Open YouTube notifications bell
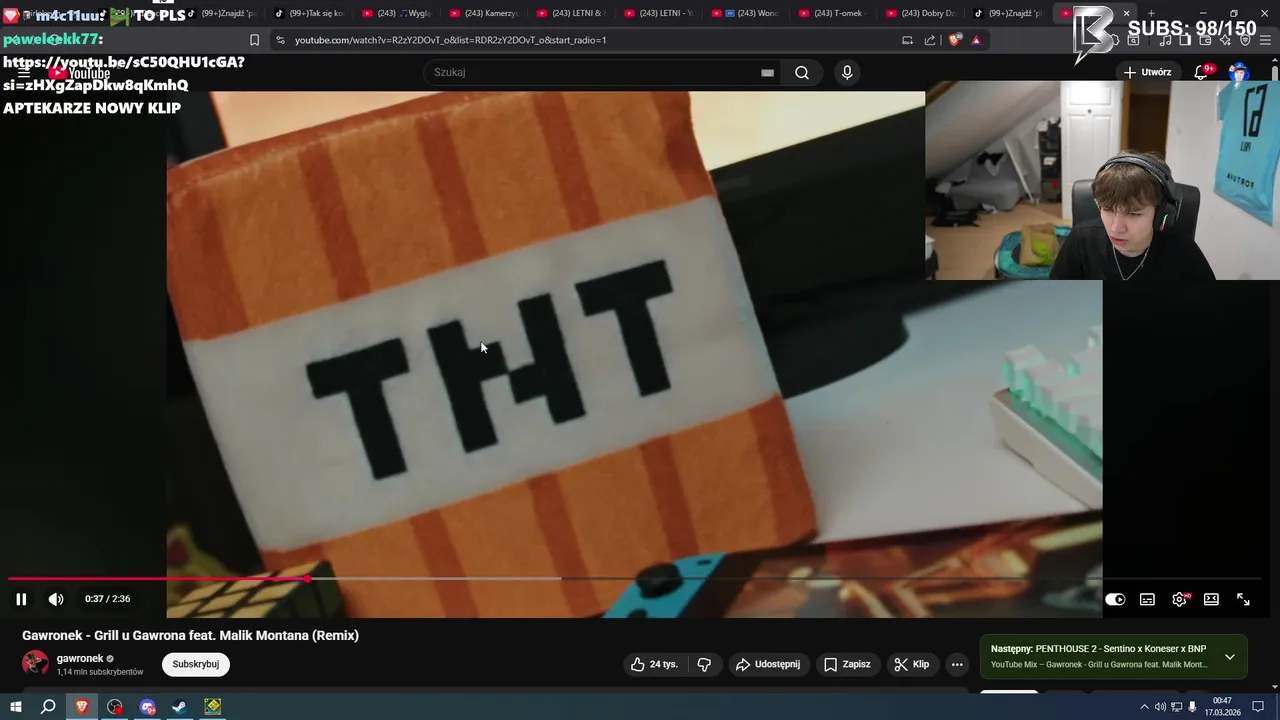This screenshot has width=1280, height=720. (1202, 72)
